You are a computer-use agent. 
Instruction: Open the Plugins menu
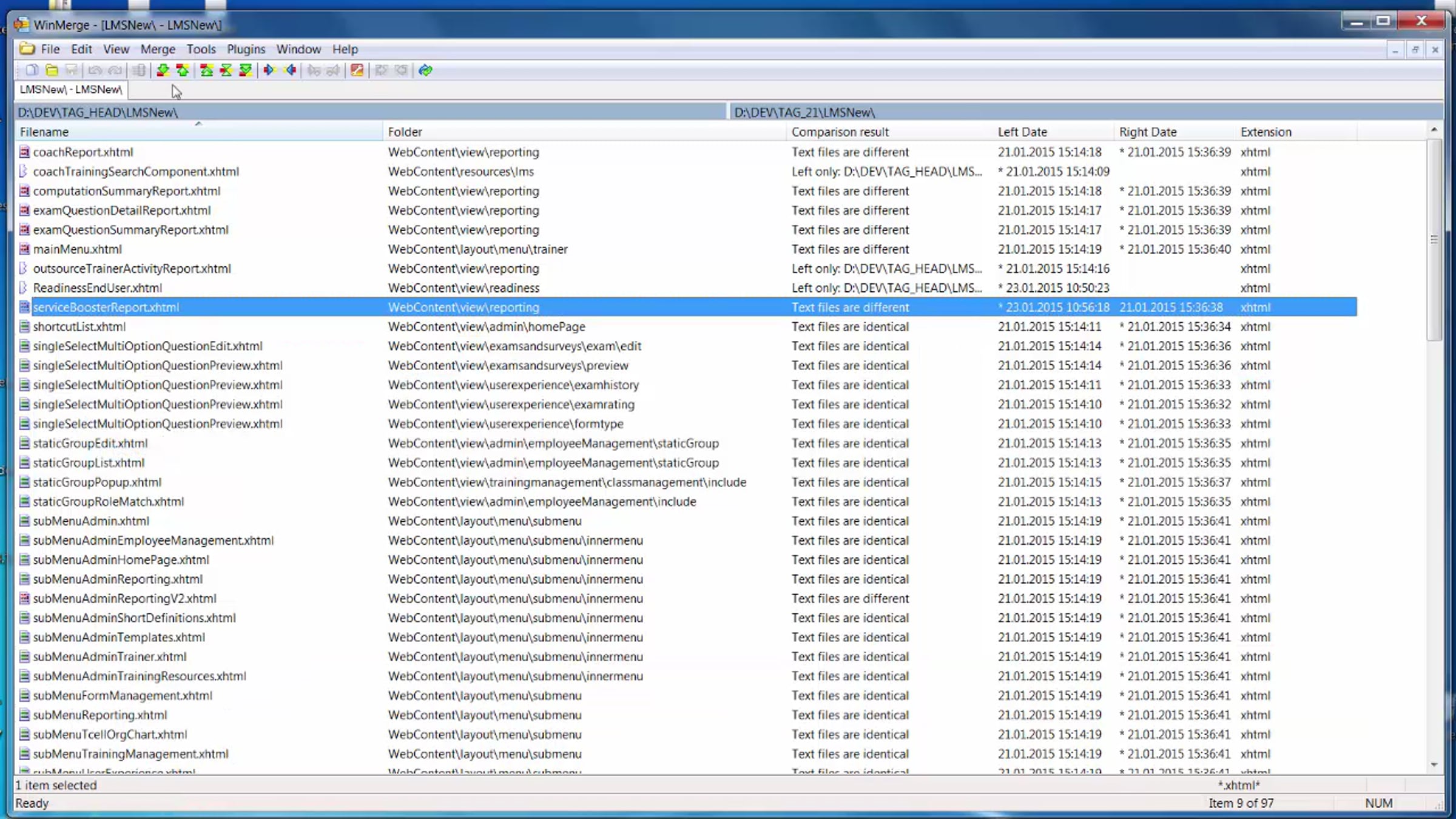pos(246,49)
